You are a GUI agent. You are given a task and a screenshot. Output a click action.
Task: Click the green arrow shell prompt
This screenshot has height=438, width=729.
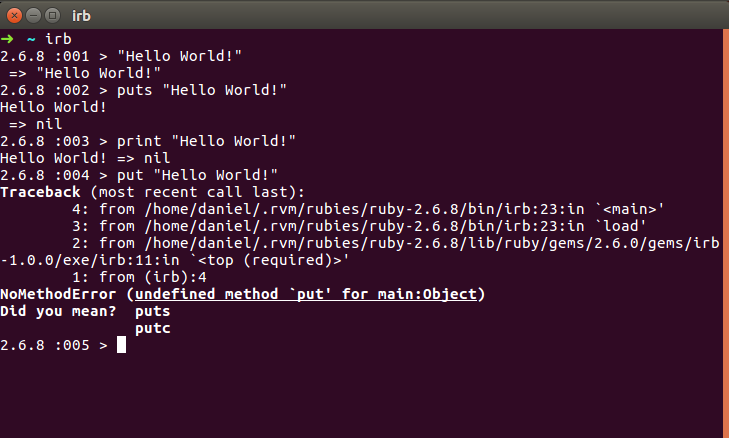[x=7, y=39]
